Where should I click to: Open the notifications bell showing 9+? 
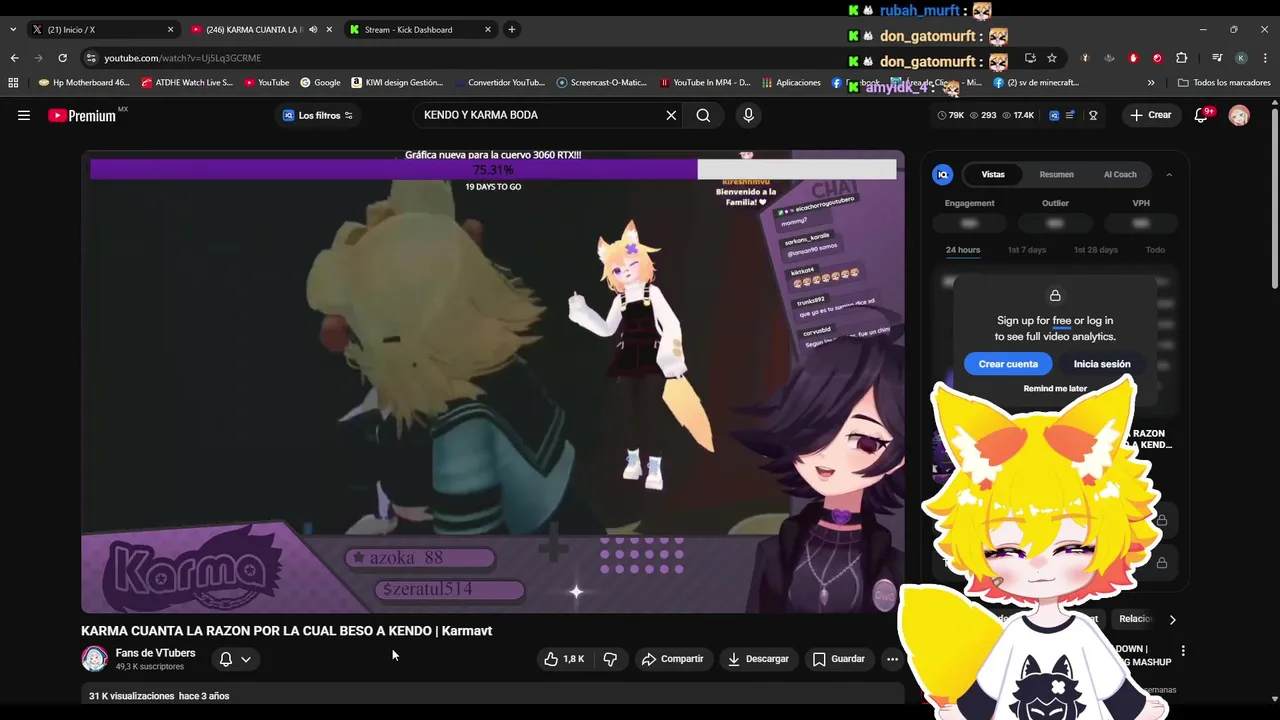(x=1201, y=115)
